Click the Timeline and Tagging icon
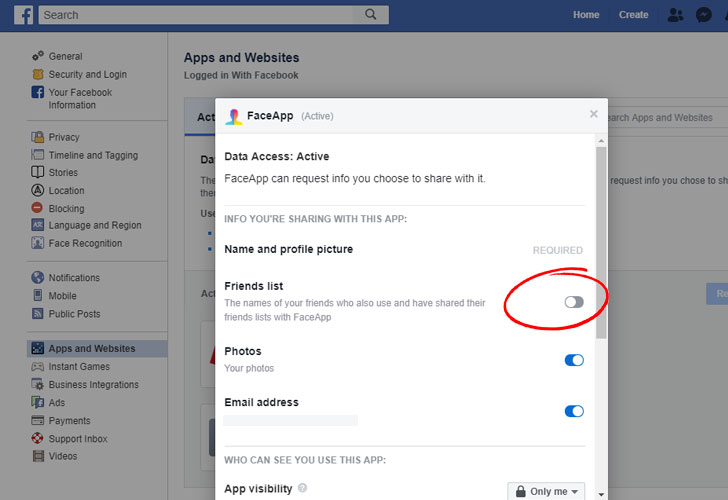728x500 pixels. coord(38,155)
